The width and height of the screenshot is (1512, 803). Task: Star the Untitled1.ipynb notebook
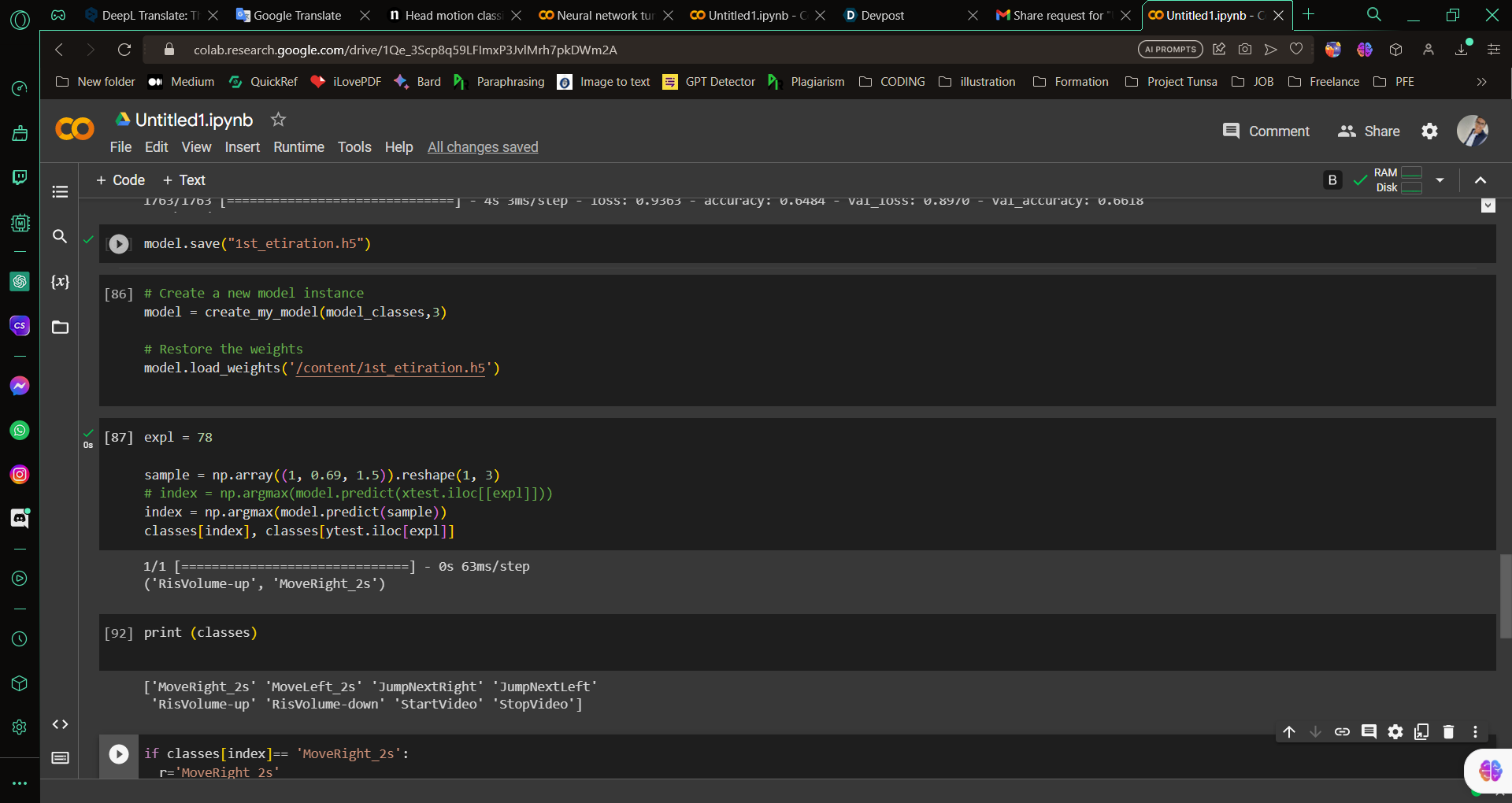(278, 120)
